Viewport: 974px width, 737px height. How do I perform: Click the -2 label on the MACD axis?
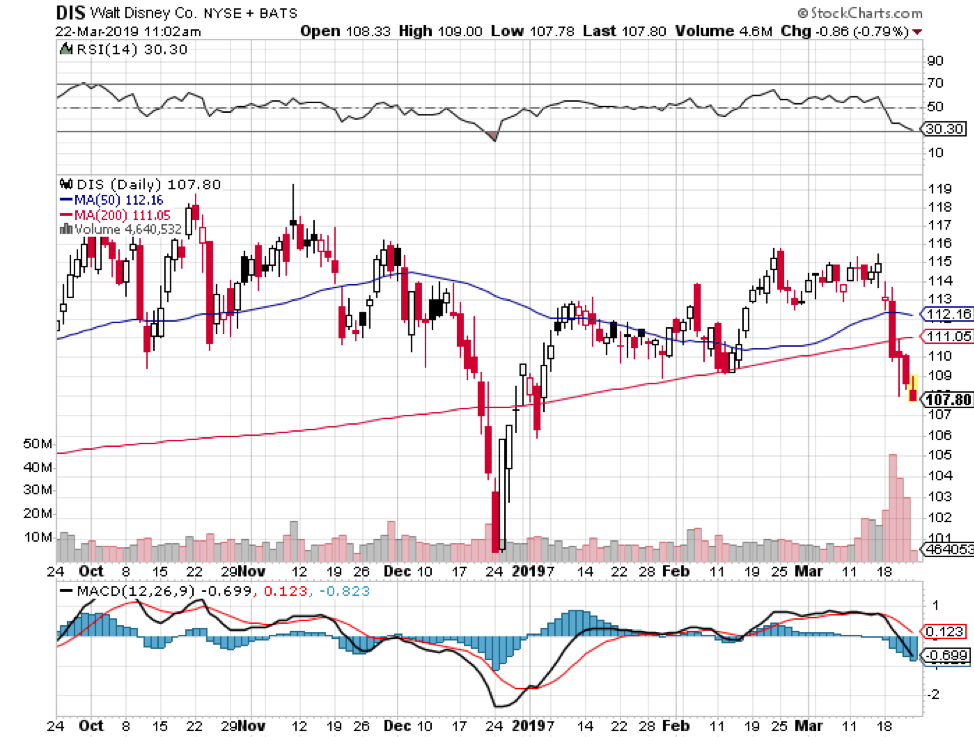pos(932,695)
